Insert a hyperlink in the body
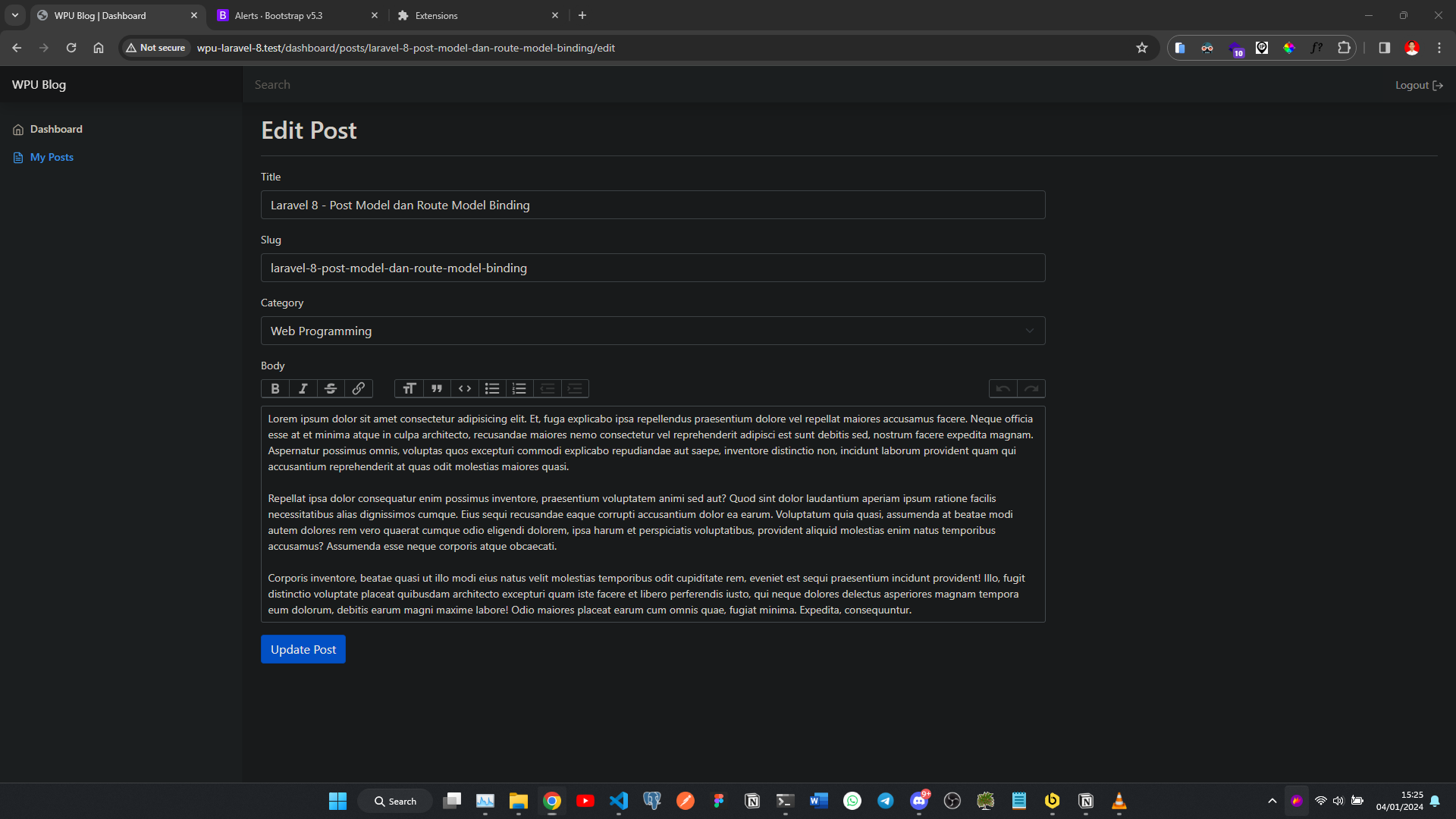Screen dimensions: 1456x819 (x=358, y=388)
